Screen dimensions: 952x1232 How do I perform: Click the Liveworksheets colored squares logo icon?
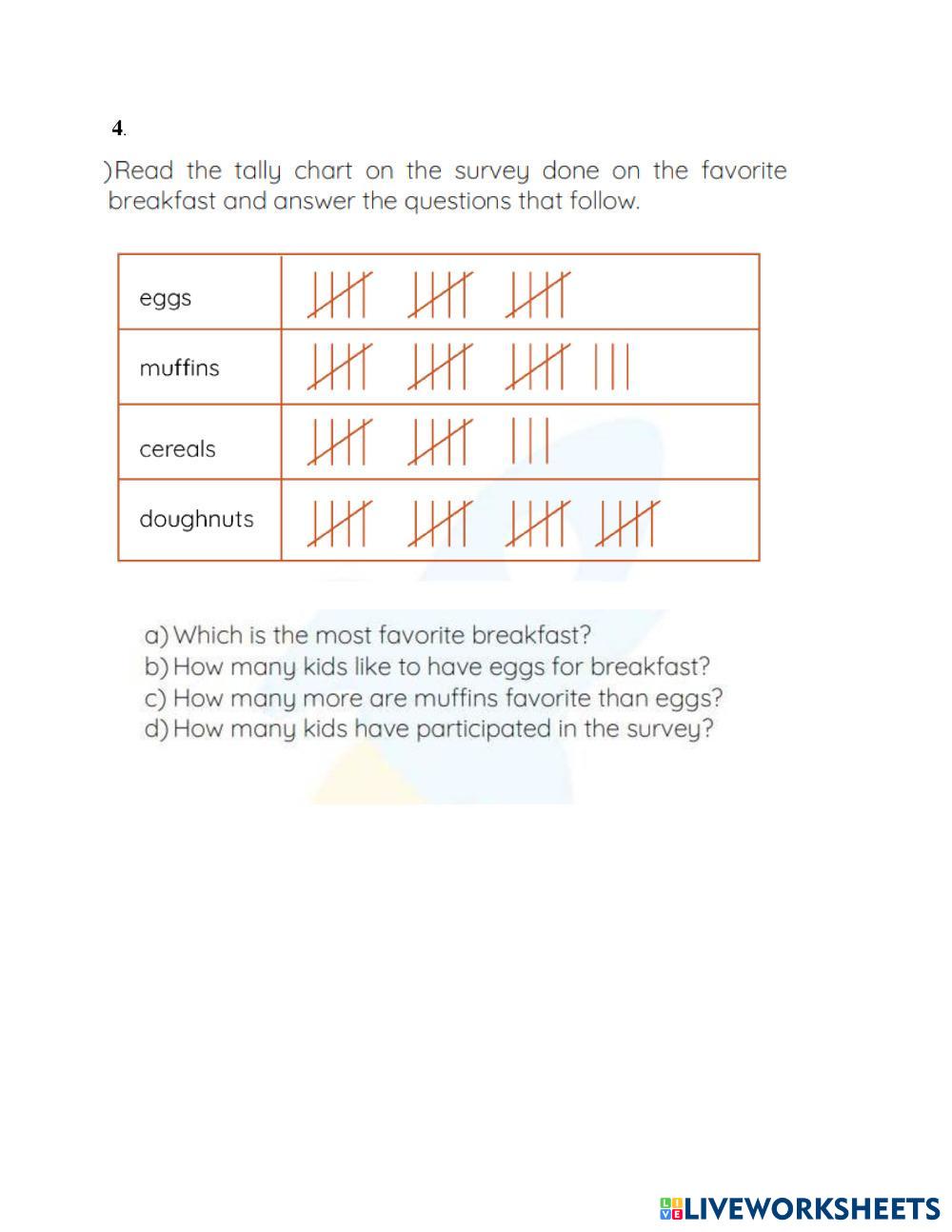click(671, 1209)
